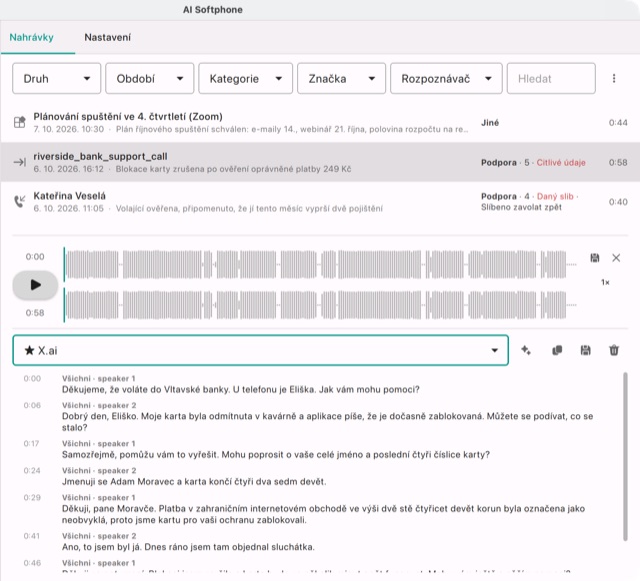Open Kateřina Veselá call recording
Viewport: 640px width, 581px height.
tap(320, 202)
